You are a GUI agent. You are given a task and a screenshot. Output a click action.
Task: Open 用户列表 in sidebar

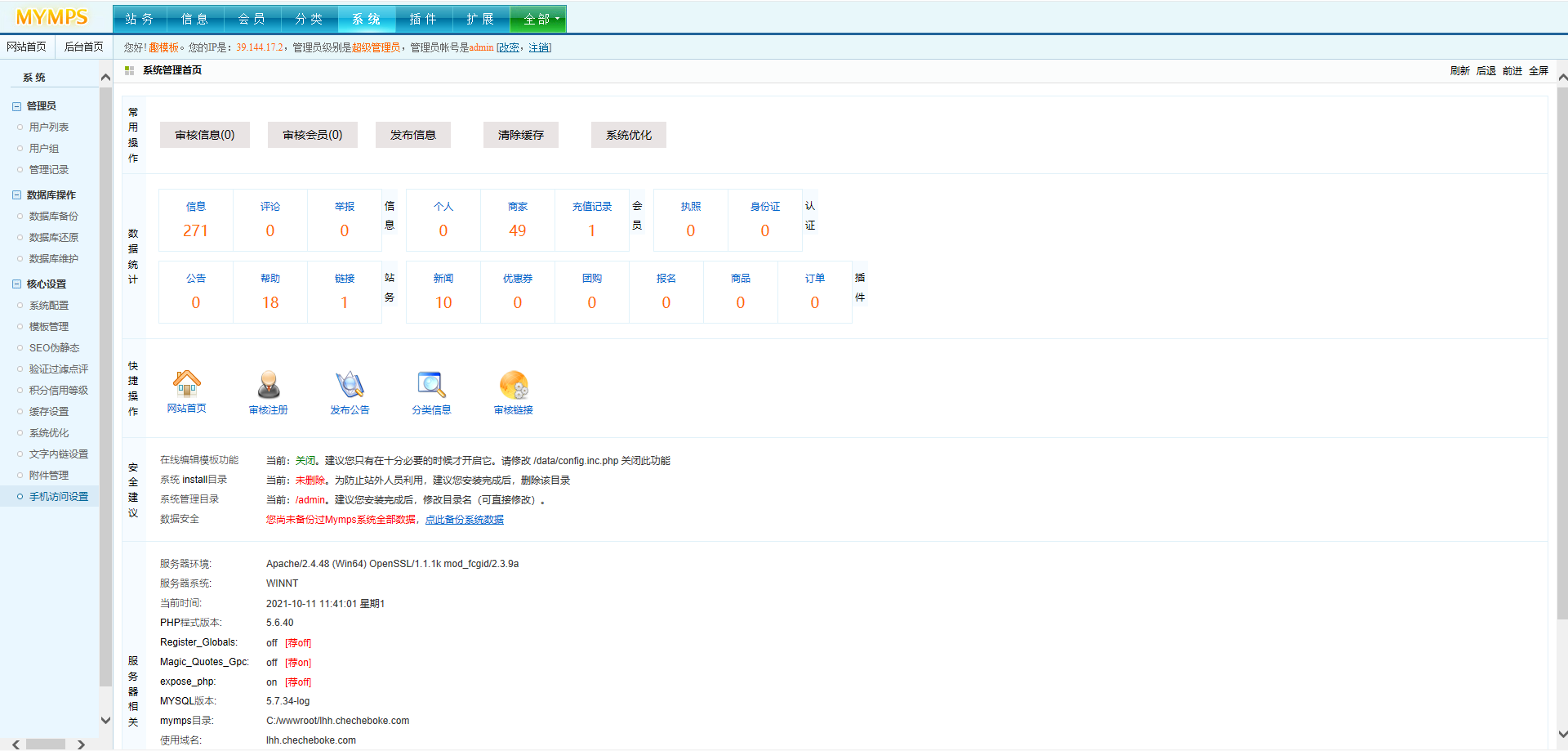pos(49,127)
